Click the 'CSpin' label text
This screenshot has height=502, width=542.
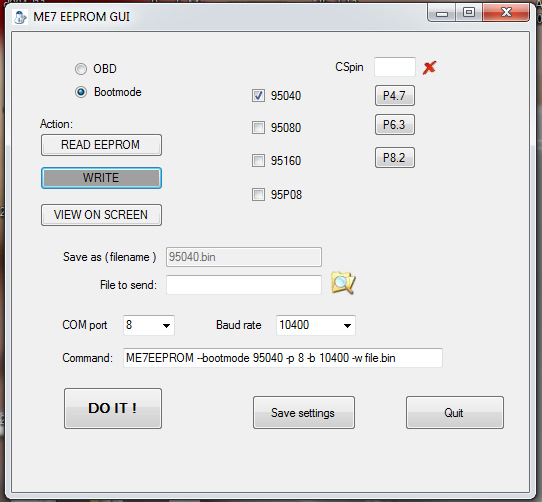349,67
